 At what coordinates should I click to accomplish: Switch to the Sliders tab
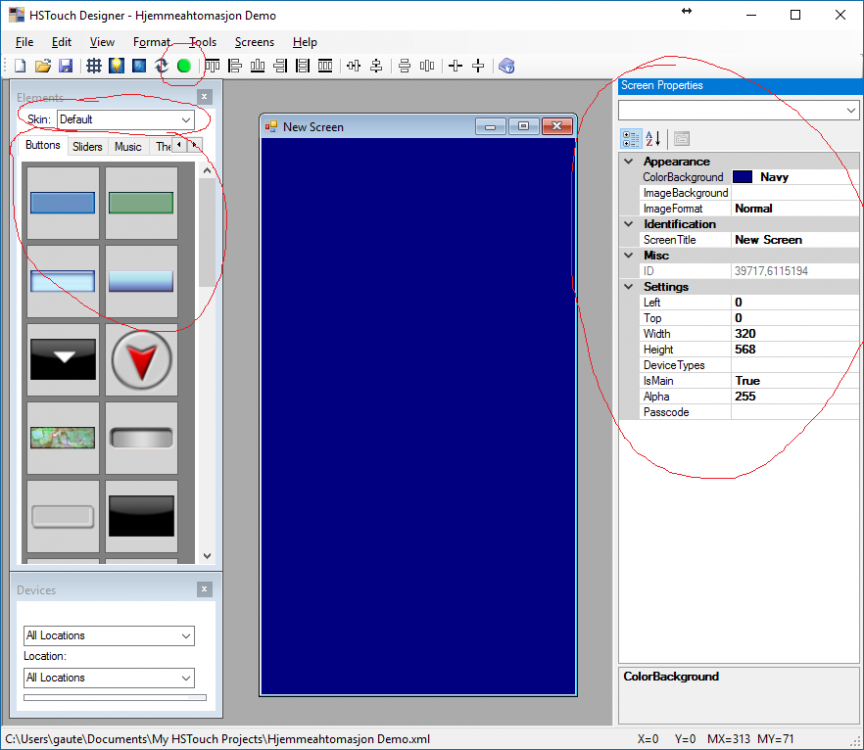(87, 147)
